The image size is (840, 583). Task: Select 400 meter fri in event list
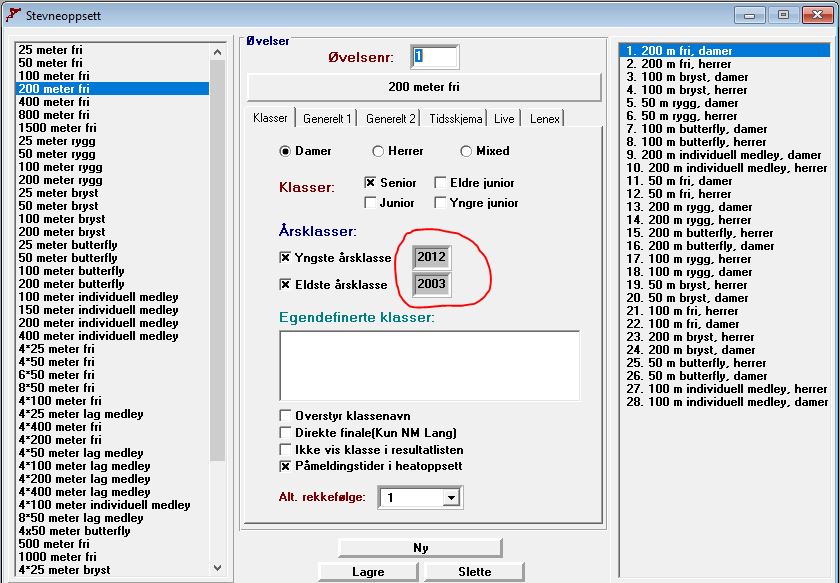tap(54, 102)
